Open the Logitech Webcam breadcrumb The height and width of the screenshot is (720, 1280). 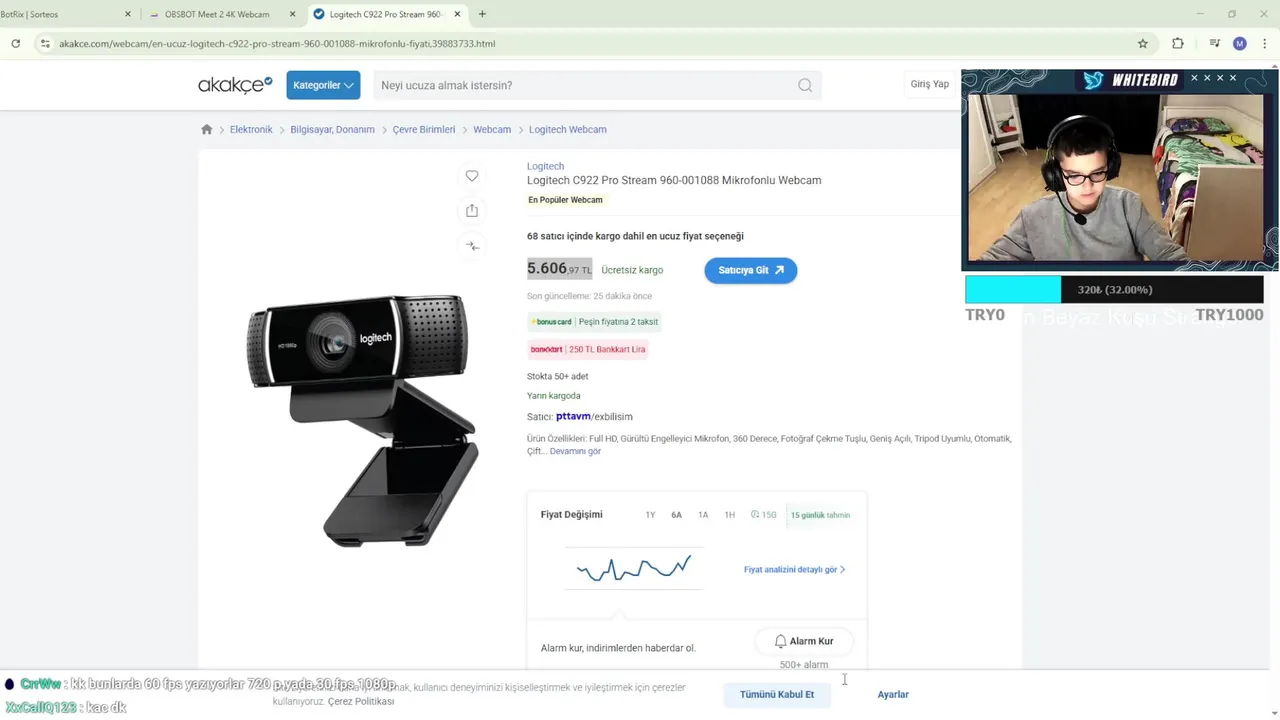[568, 129]
